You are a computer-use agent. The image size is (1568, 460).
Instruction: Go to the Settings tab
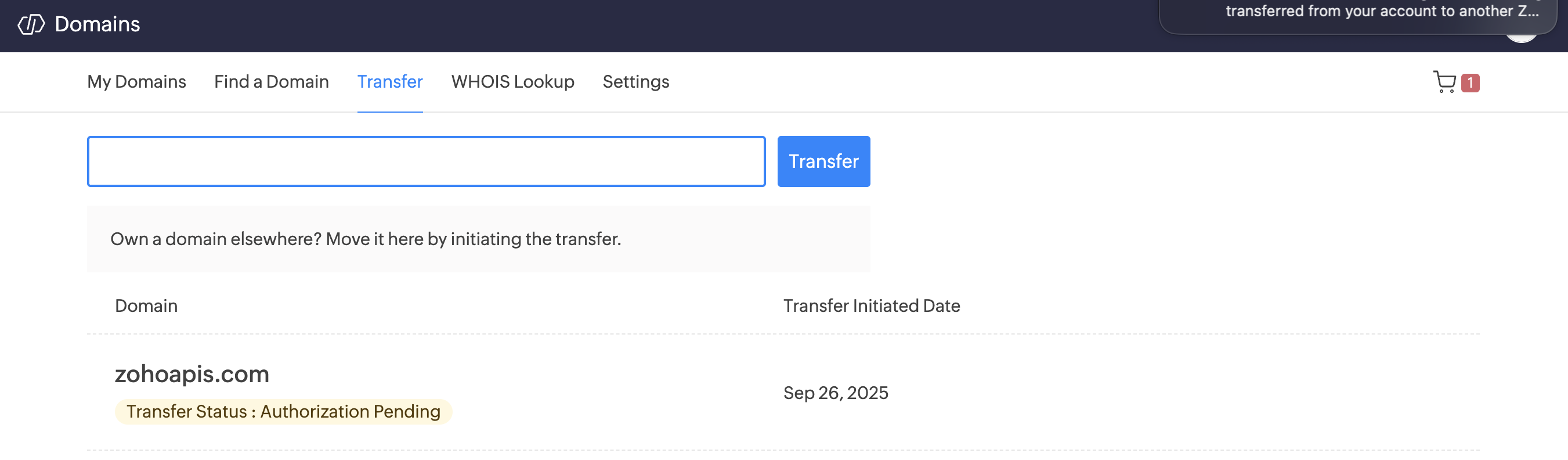635,82
